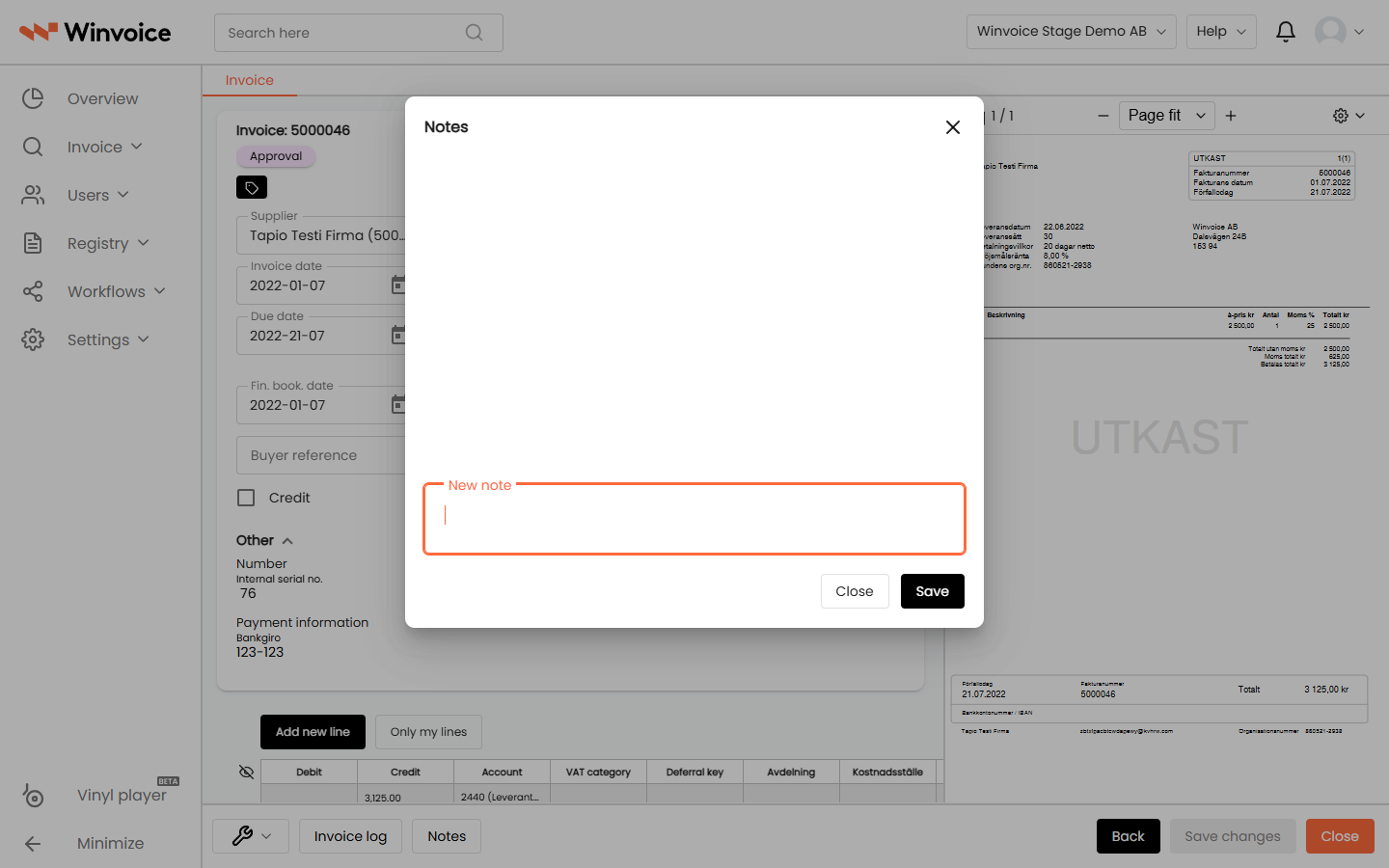Click the Invoice magnifier sidebar icon
1389x868 pixels.
pos(33,147)
